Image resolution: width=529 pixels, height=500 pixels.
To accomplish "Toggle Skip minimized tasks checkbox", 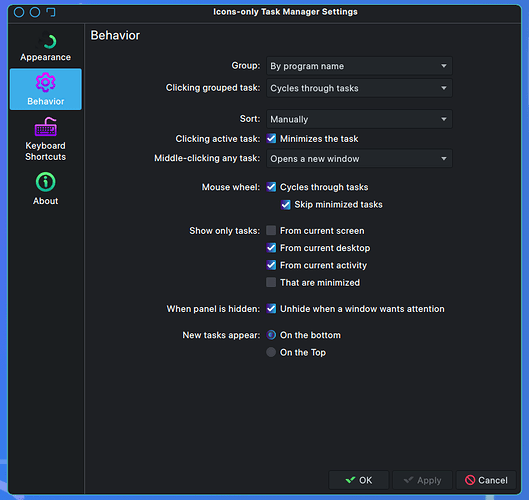I will pos(285,204).
